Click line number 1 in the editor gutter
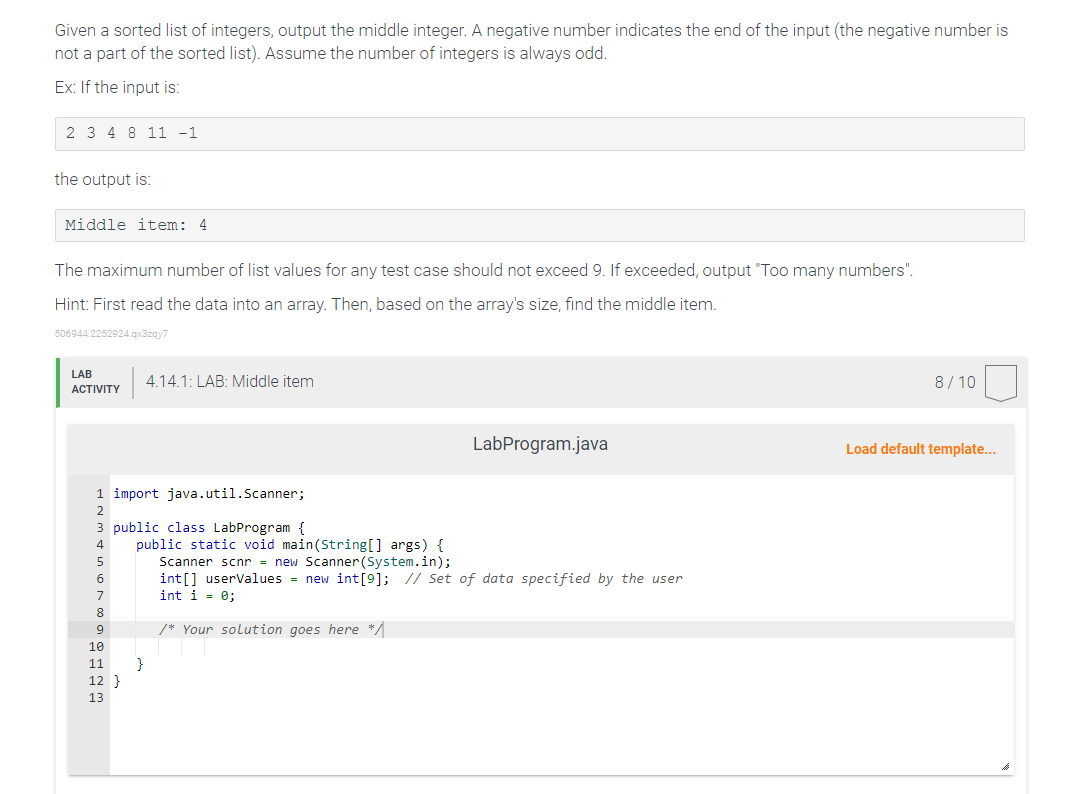Viewport: 1087px width, 794px height. (x=98, y=493)
